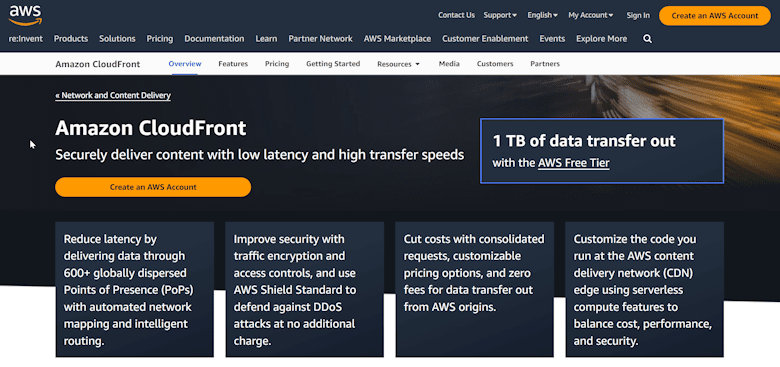
Task: Open AWS Marketplace menu
Action: tap(397, 39)
